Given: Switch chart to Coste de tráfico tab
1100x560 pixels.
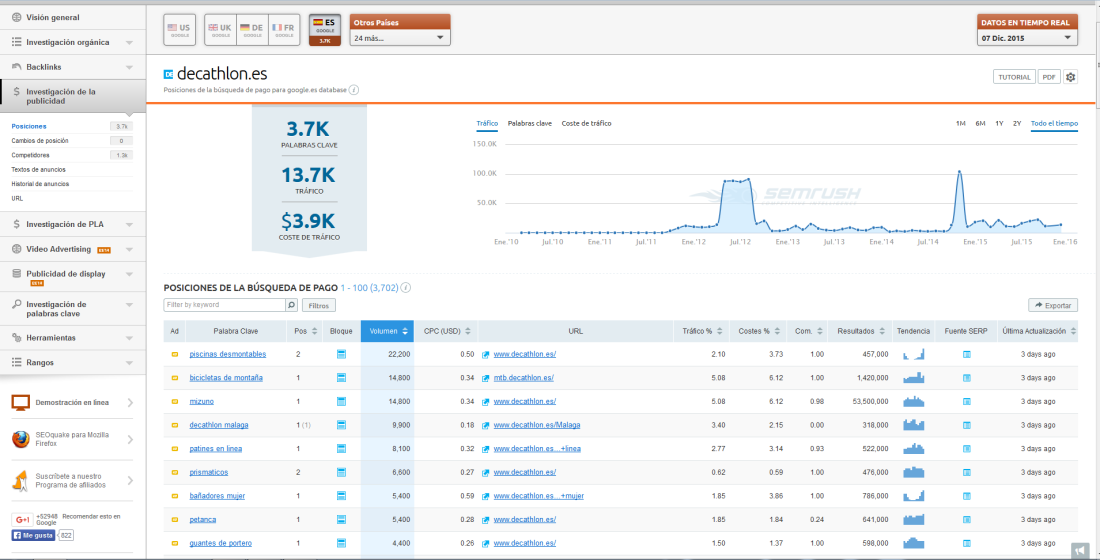Looking at the screenshot, I should point(586,124).
